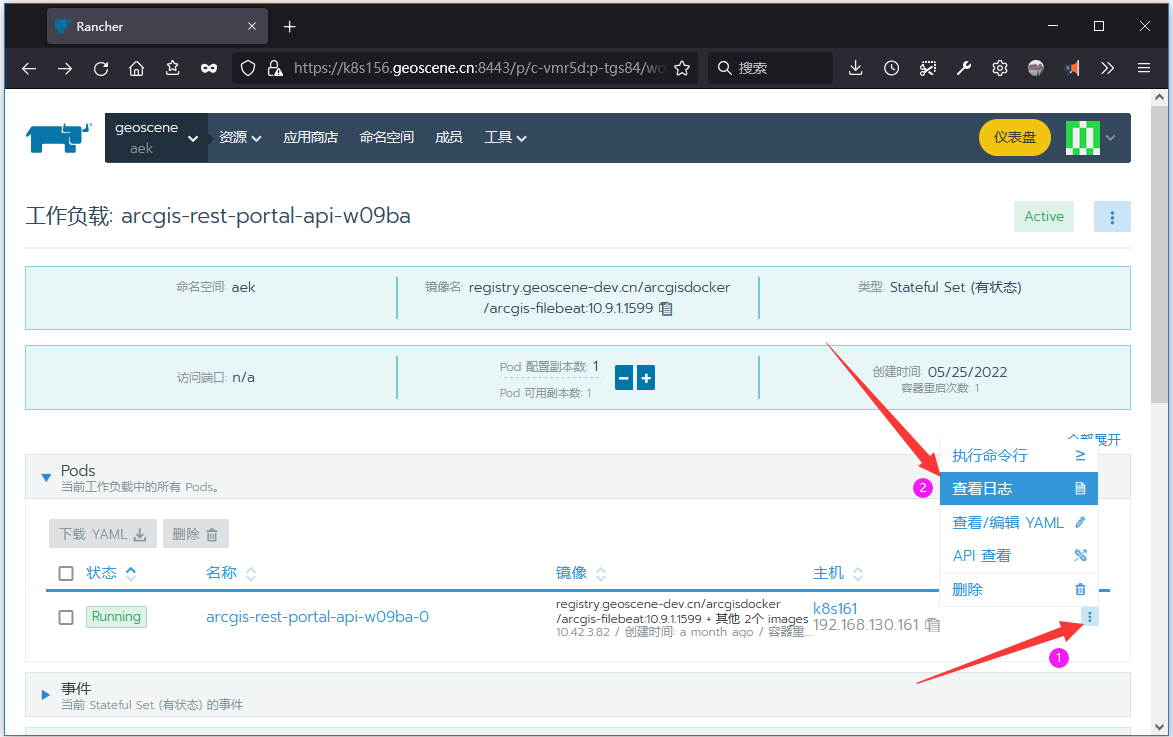The width and height of the screenshot is (1173, 737).
Task: Select checkbox for pod arcgis-rest-portal-api-w09ba-0
Action: tap(66, 617)
